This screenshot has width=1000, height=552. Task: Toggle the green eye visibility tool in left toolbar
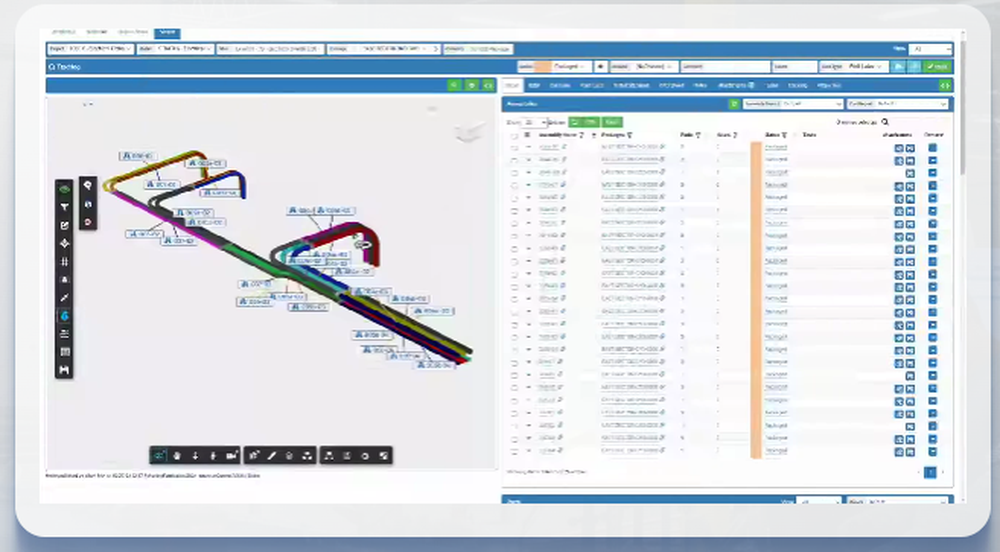click(64, 189)
